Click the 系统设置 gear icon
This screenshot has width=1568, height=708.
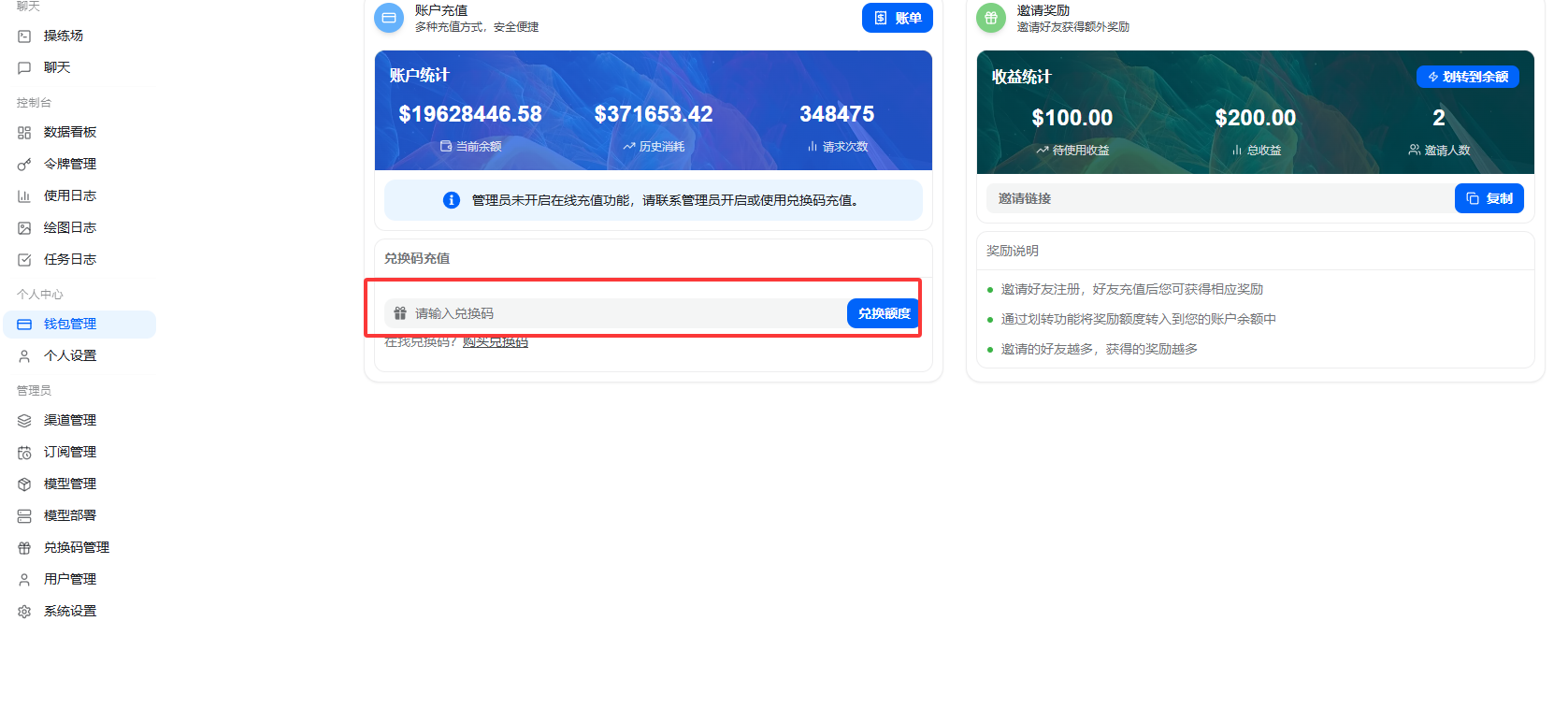pos(24,612)
